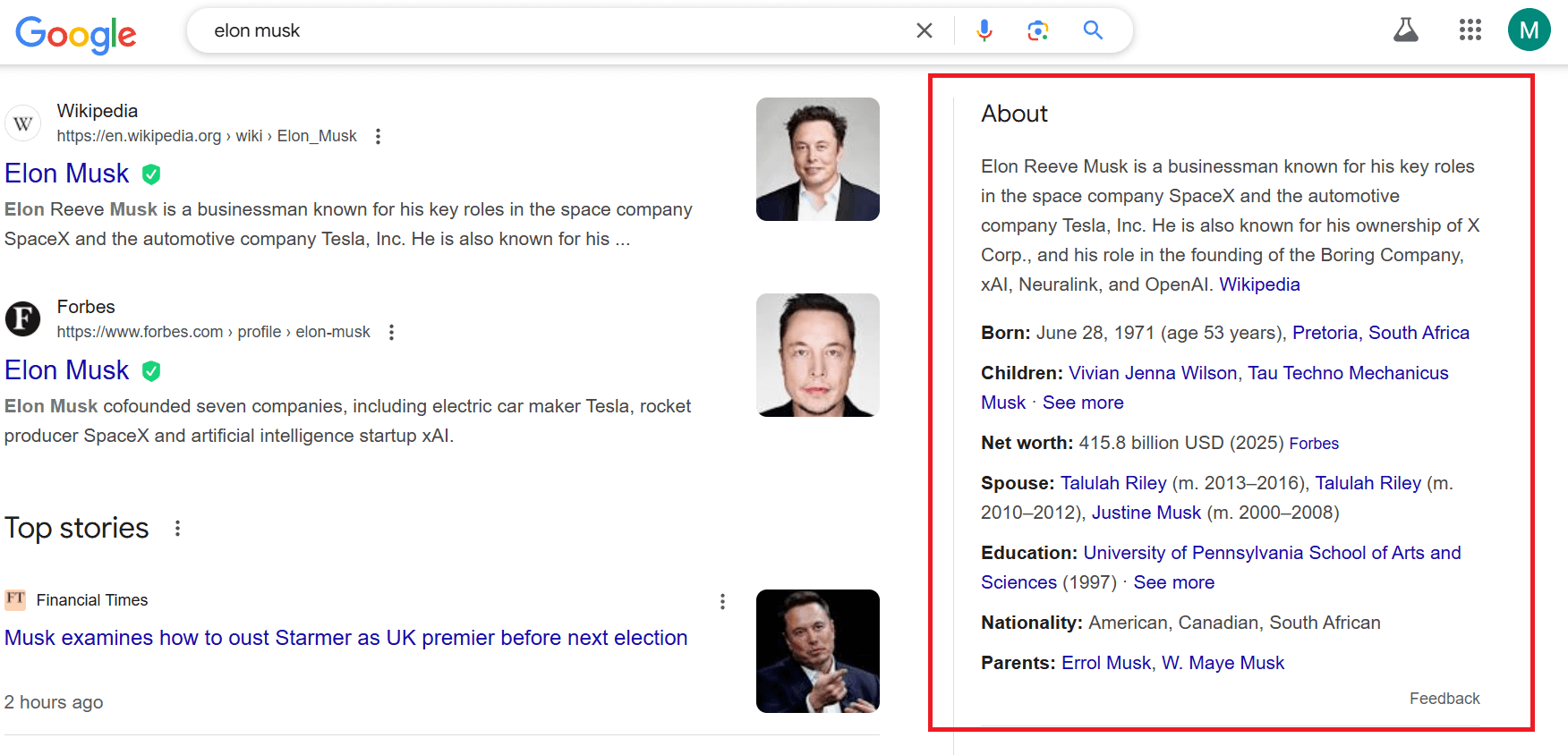Click the magnifying glass search button
This screenshot has height=755, width=1568.
point(1093,30)
